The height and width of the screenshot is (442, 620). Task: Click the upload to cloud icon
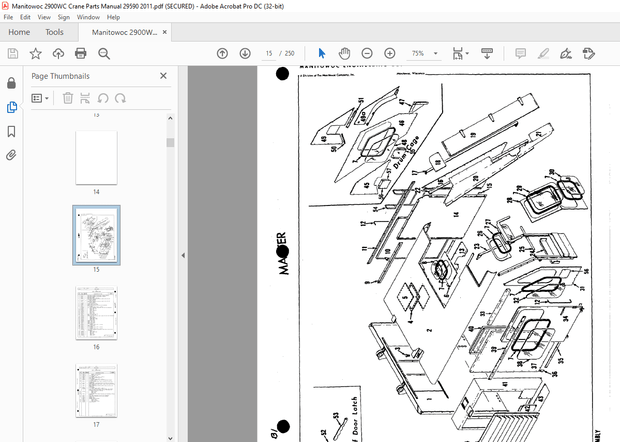(x=59, y=53)
